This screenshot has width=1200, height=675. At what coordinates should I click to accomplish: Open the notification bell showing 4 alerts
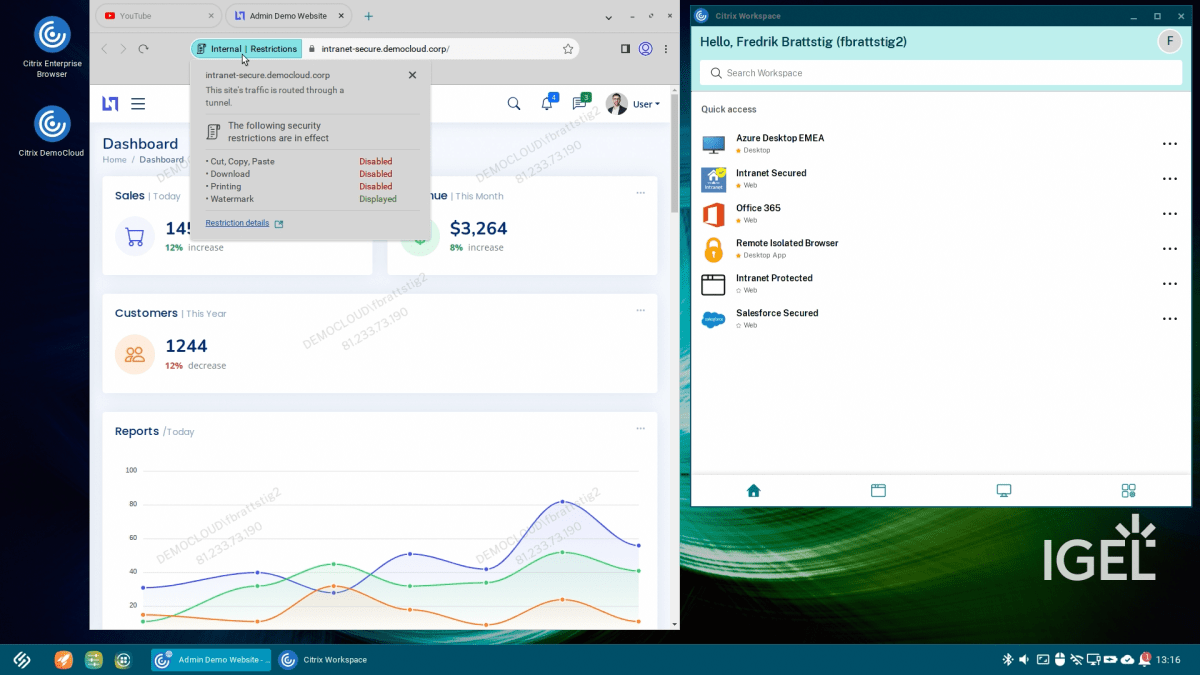[x=547, y=103]
